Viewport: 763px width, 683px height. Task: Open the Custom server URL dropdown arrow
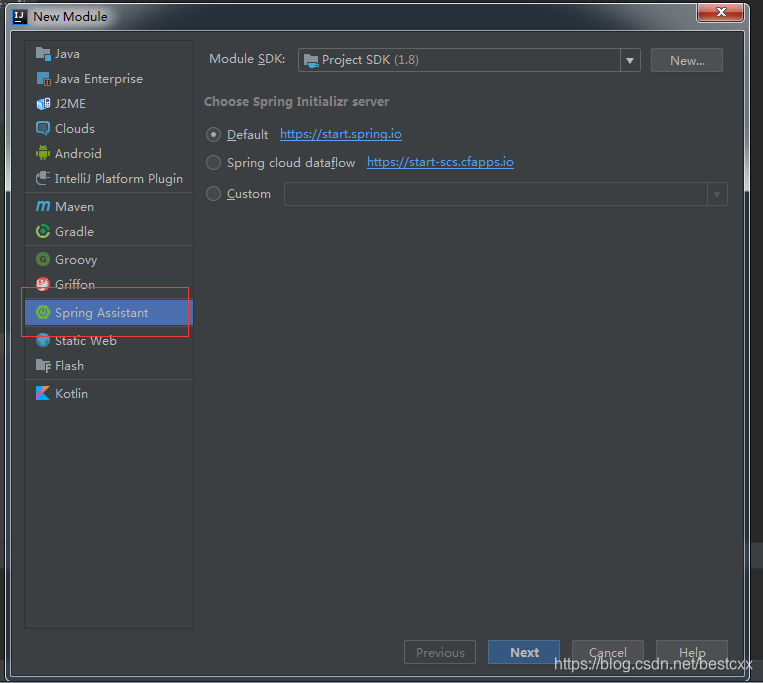pyautogui.click(x=717, y=195)
